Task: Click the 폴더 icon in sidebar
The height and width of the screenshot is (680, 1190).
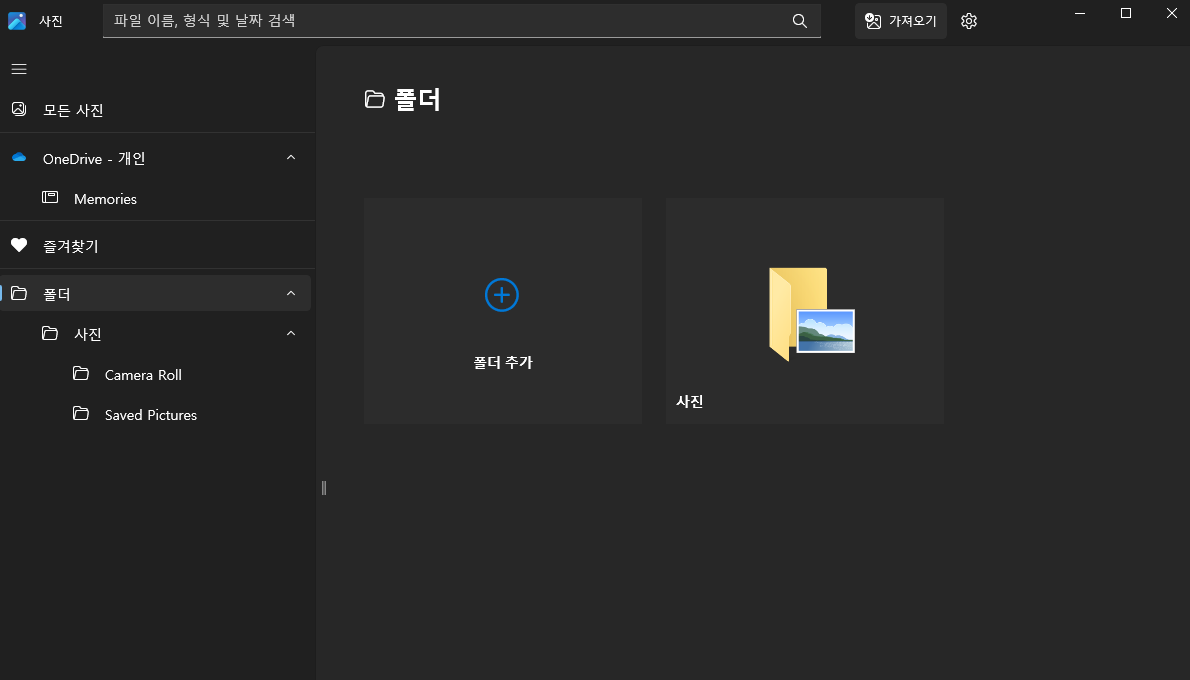Action: (x=19, y=293)
